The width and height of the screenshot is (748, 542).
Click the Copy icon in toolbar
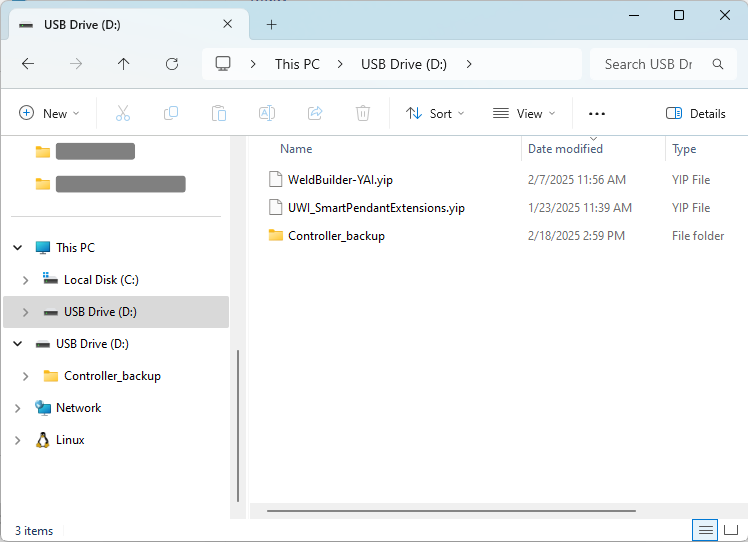(x=171, y=114)
